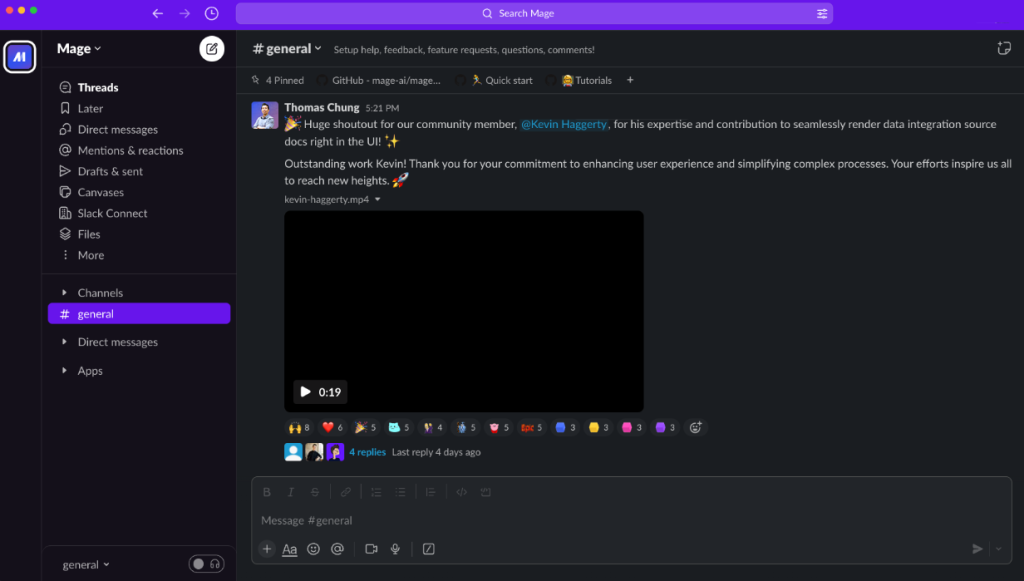Open the #general channel details dropdown in the header
Viewport: 1024px width, 581px height.
(287, 49)
